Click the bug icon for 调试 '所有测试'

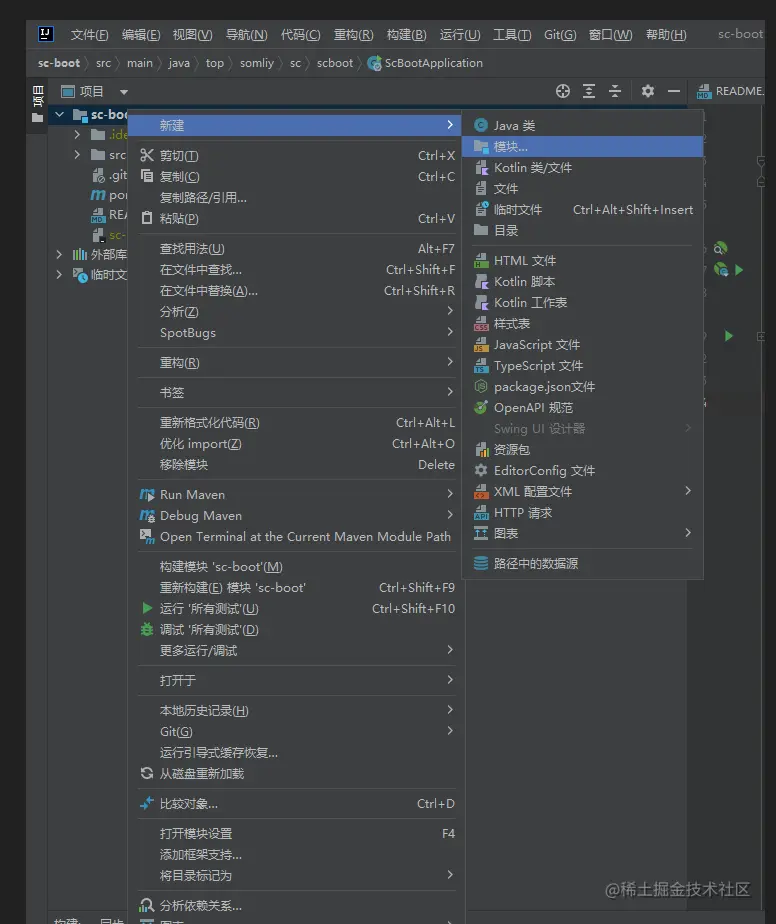[147, 629]
